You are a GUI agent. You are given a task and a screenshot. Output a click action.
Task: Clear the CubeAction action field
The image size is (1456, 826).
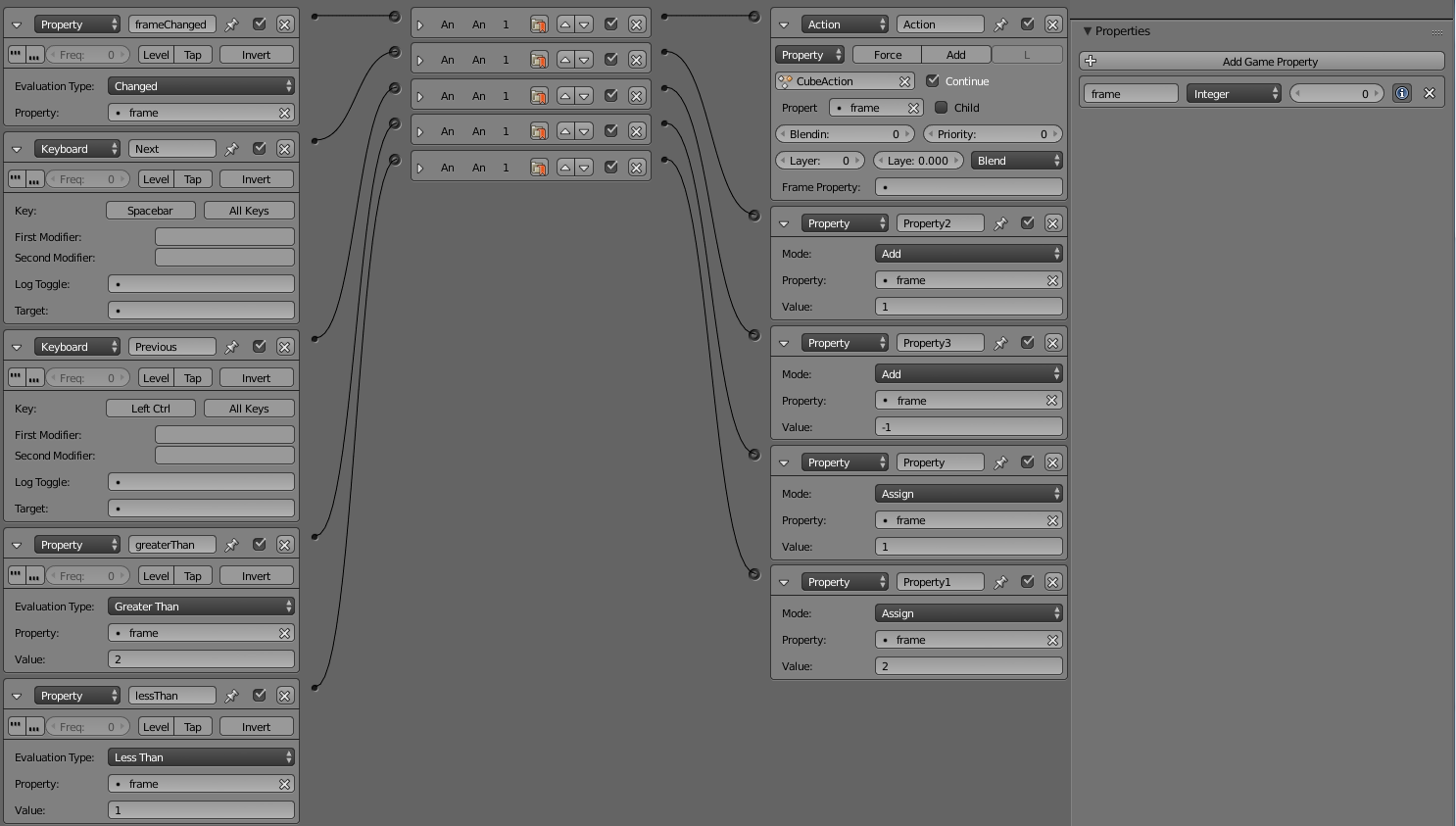coord(904,81)
